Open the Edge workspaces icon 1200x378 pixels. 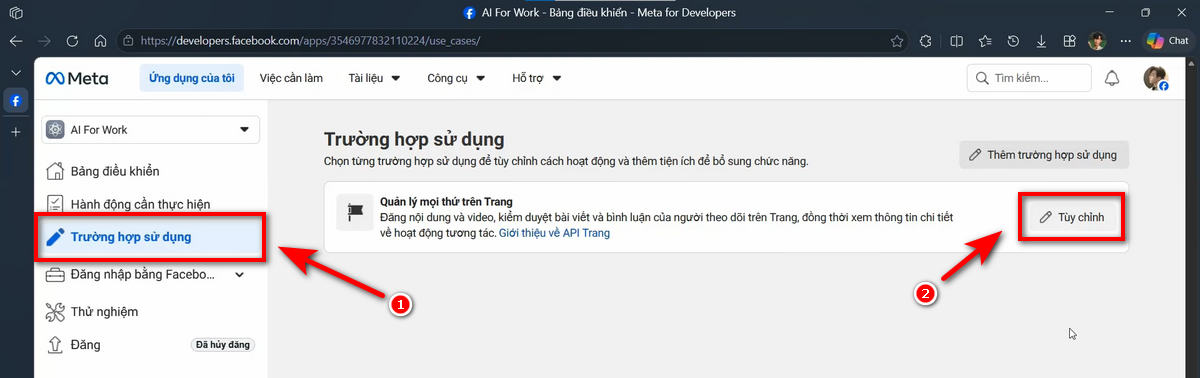coord(16,13)
